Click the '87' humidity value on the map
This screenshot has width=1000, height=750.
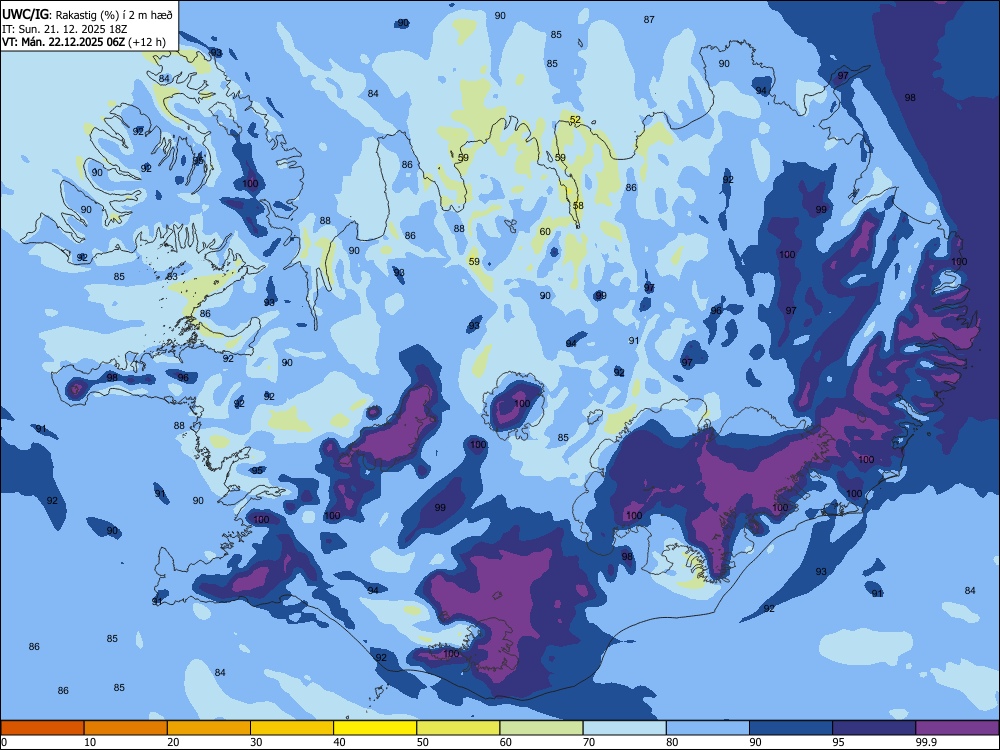tap(649, 20)
